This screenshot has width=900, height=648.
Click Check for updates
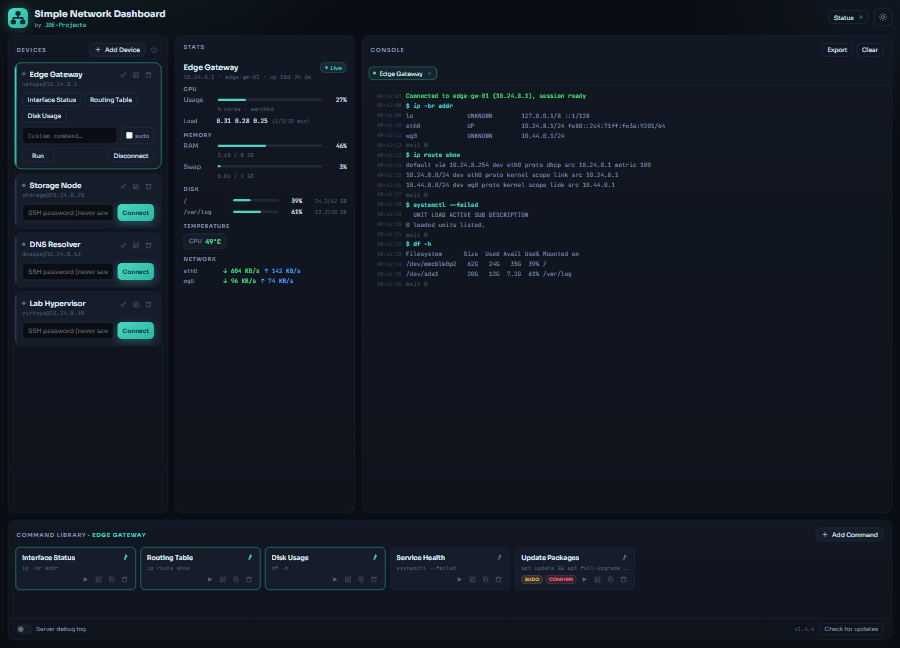pos(851,629)
